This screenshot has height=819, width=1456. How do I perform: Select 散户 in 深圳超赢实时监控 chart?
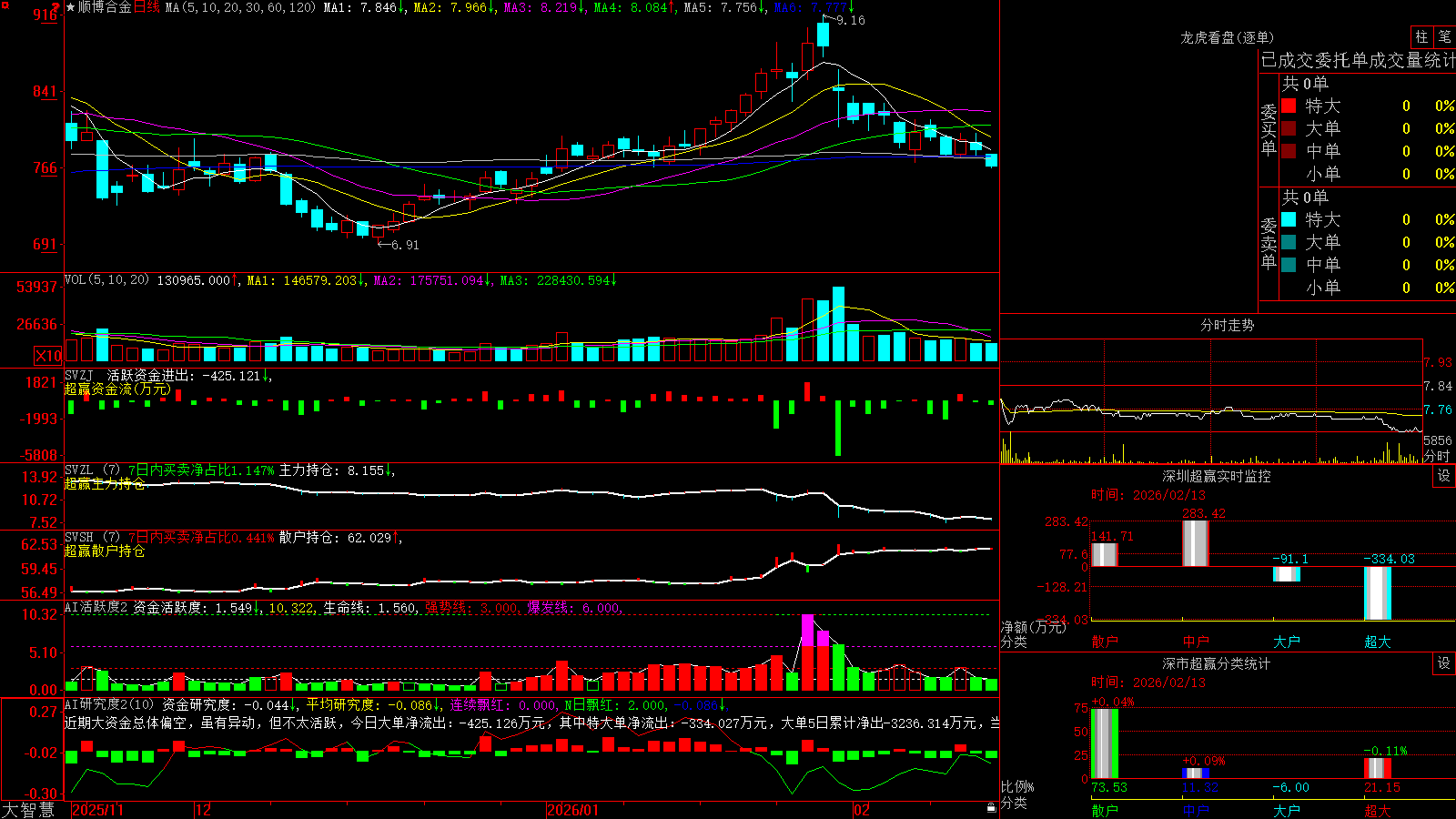1105,642
